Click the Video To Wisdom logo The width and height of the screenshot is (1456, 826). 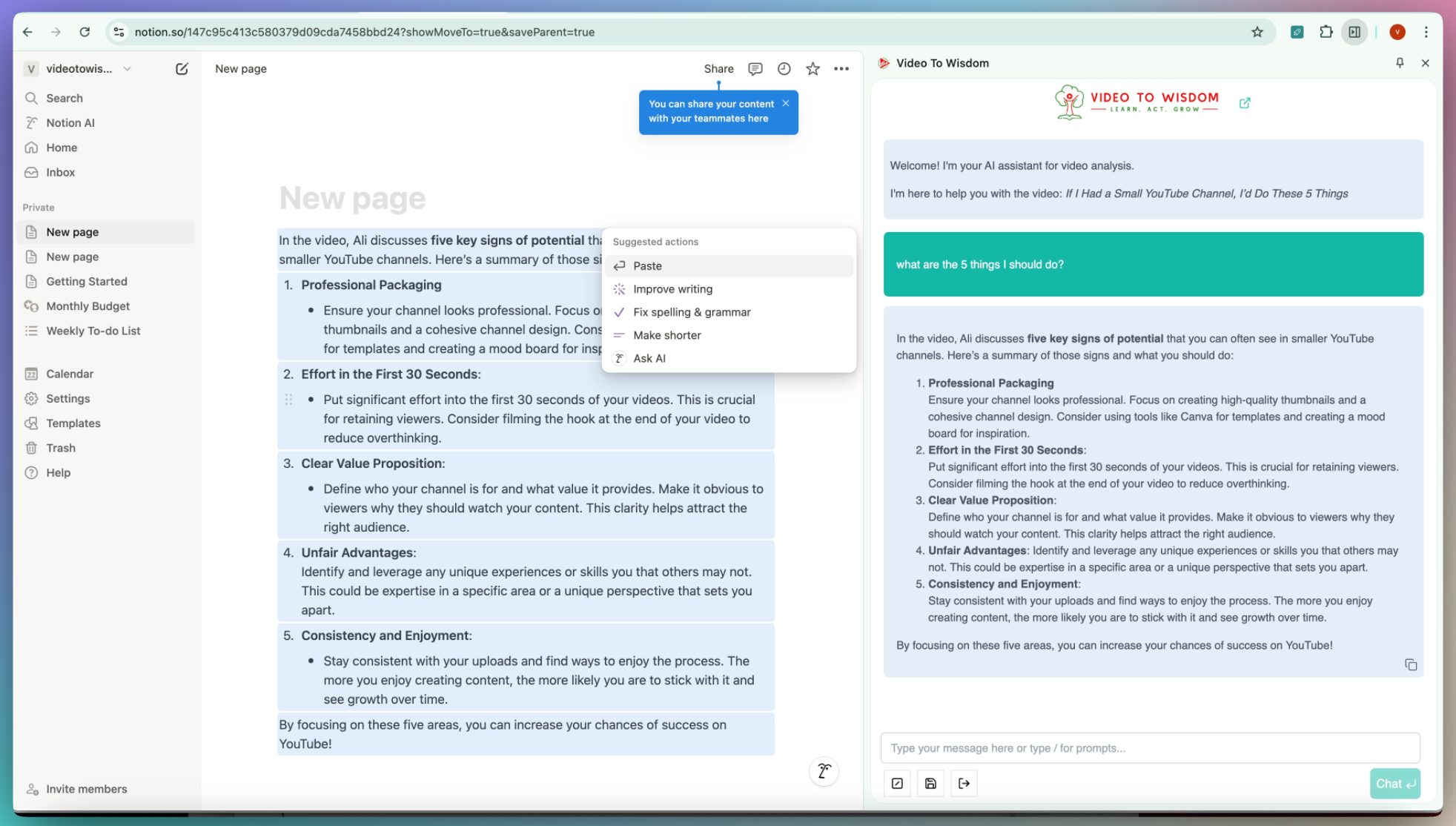[x=1136, y=102]
